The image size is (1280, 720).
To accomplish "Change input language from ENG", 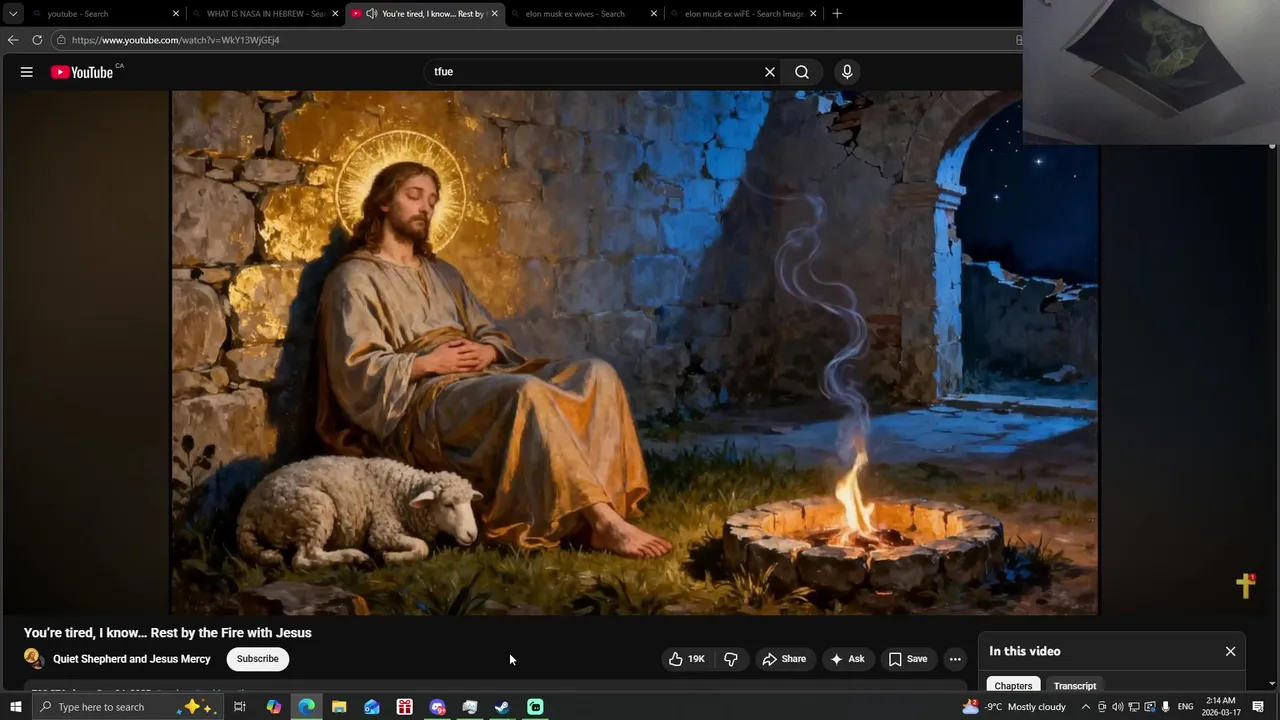I will [1186, 707].
